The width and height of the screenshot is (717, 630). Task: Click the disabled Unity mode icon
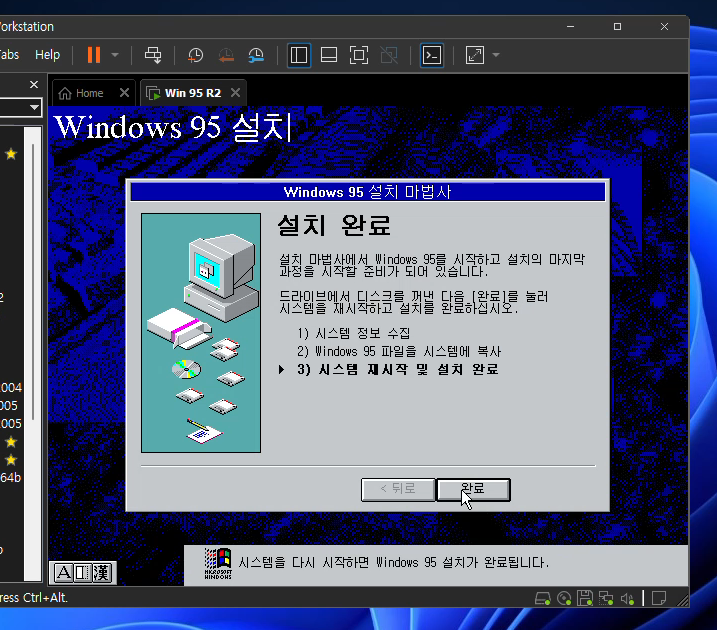pyautogui.click(x=389, y=55)
